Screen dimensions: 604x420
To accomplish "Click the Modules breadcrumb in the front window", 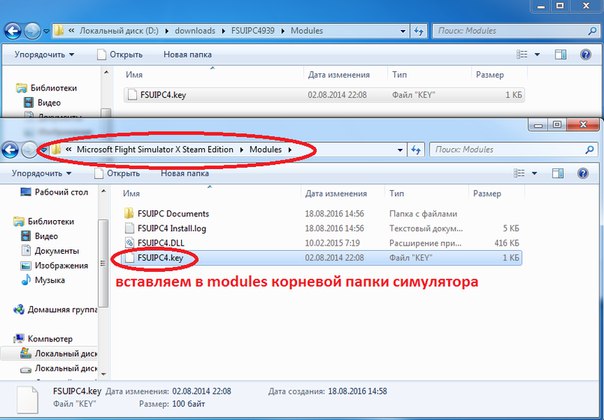I will tap(265, 150).
